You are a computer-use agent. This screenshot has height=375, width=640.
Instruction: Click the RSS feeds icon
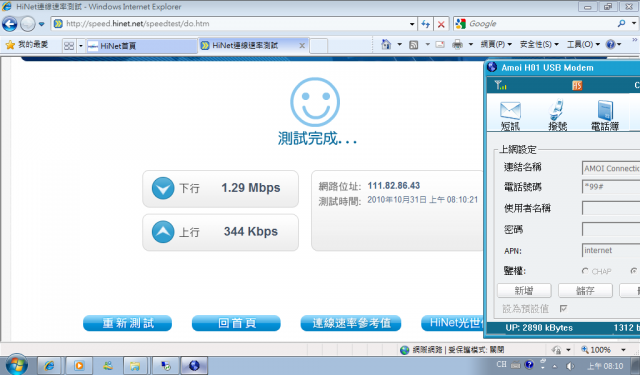coord(413,44)
